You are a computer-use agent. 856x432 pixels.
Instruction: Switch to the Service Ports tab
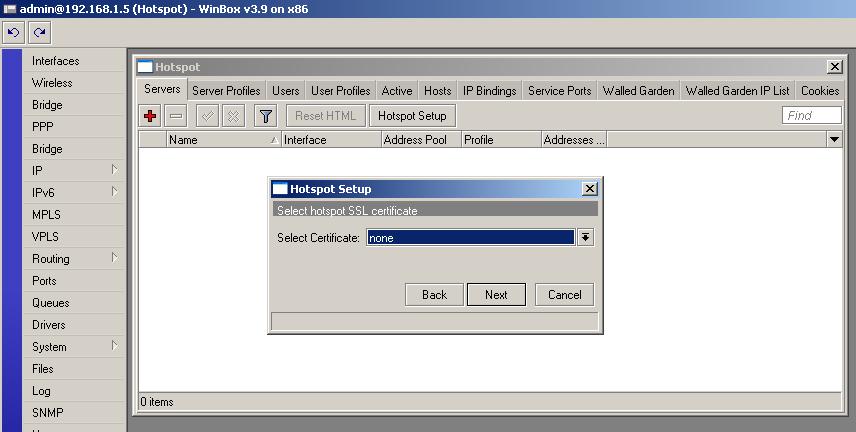[x=560, y=91]
